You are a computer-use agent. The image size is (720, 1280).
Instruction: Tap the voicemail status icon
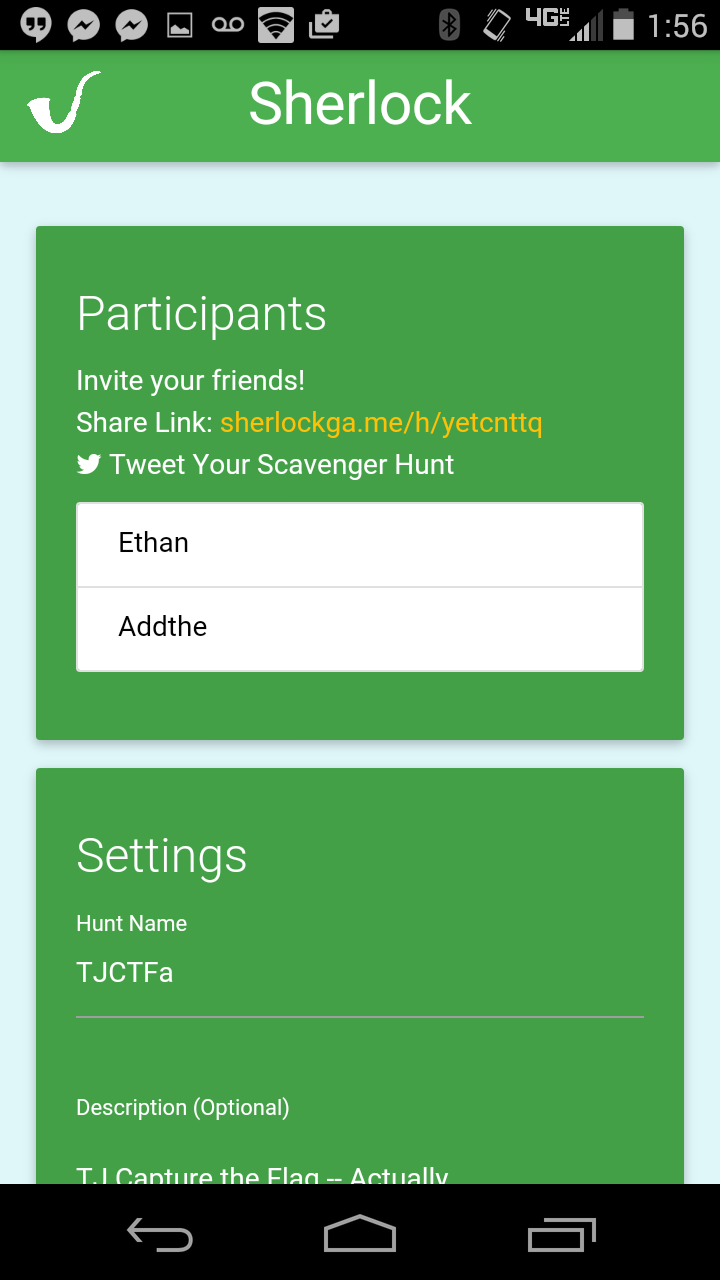(x=228, y=26)
